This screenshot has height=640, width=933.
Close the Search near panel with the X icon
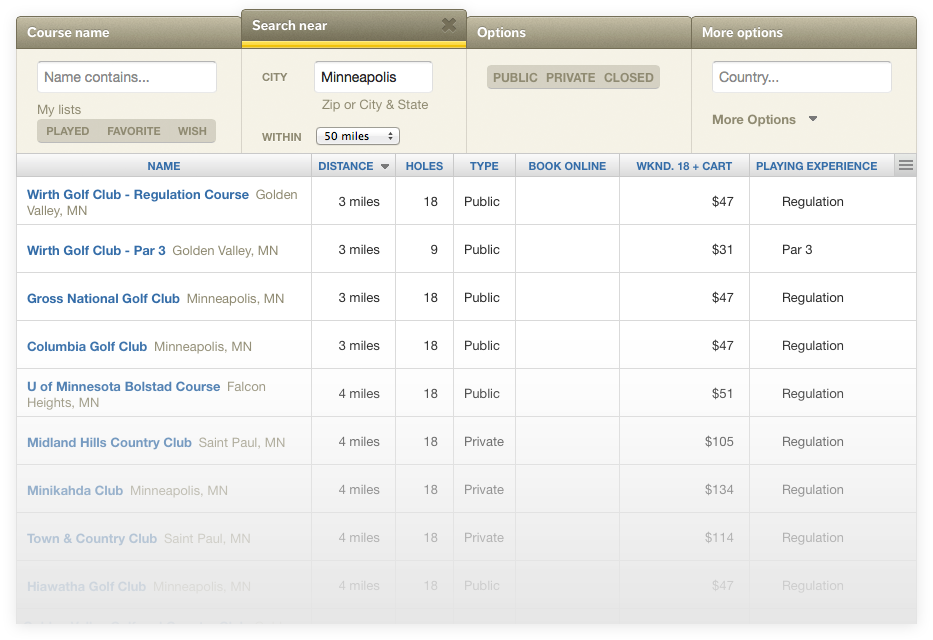pyautogui.click(x=449, y=26)
